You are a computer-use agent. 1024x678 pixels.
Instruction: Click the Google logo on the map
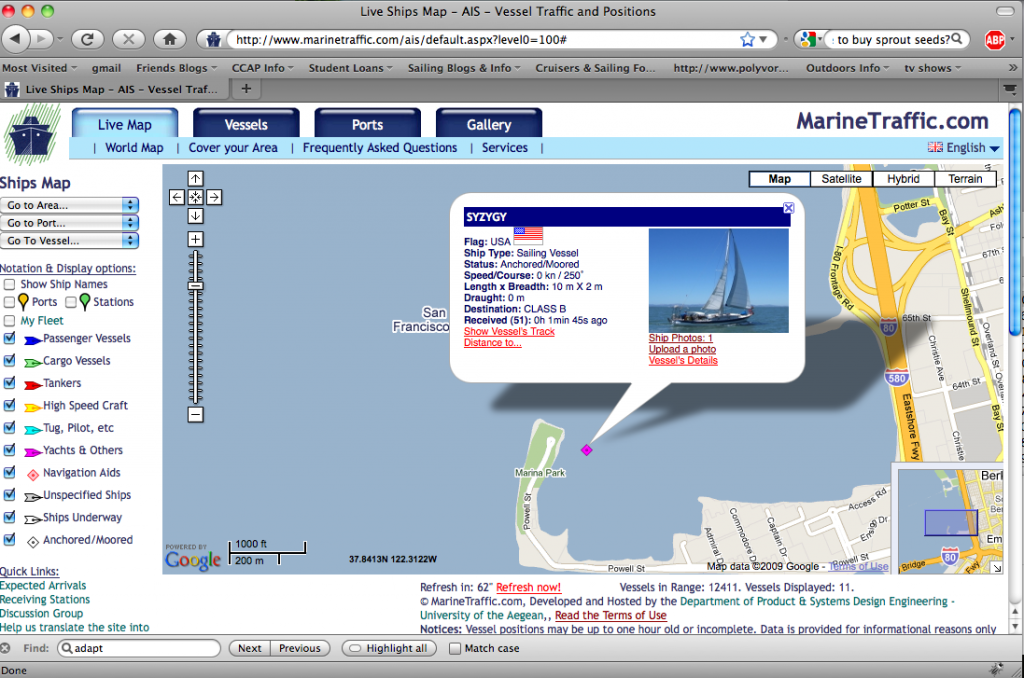193,560
